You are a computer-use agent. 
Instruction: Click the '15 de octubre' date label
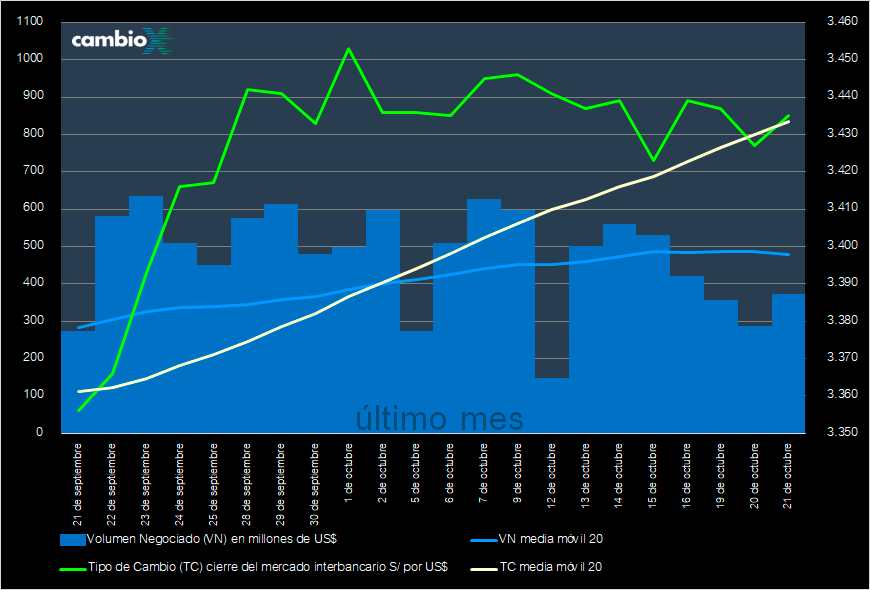pyautogui.click(x=653, y=476)
